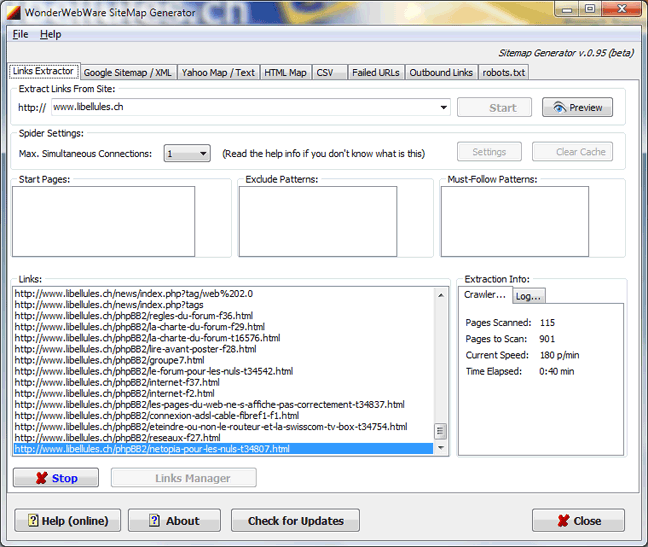Viewport: 648px width, 547px height.
Task: Click the Current Speed value 180 p/min
Action: pyautogui.click(x=559, y=355)
